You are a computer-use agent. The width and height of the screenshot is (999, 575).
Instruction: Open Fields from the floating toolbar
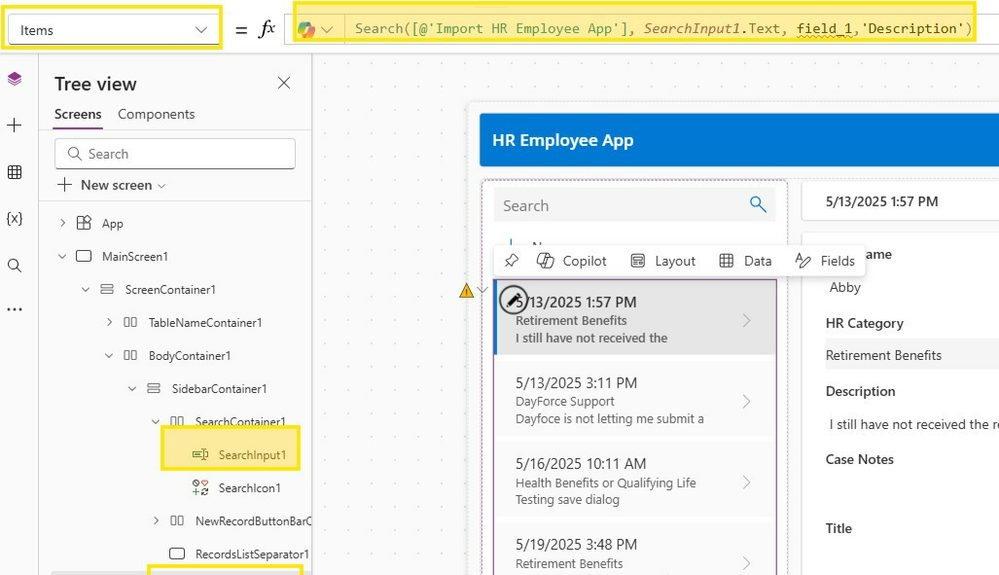pyautogui.click(x=824, y=260)
